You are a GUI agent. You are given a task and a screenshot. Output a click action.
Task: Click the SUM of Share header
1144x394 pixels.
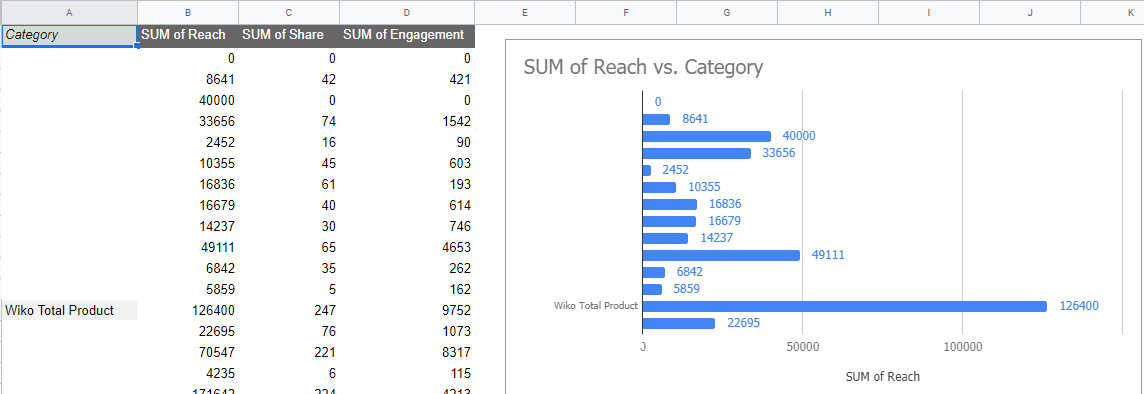pyautogui.click(x=289, y=35)
